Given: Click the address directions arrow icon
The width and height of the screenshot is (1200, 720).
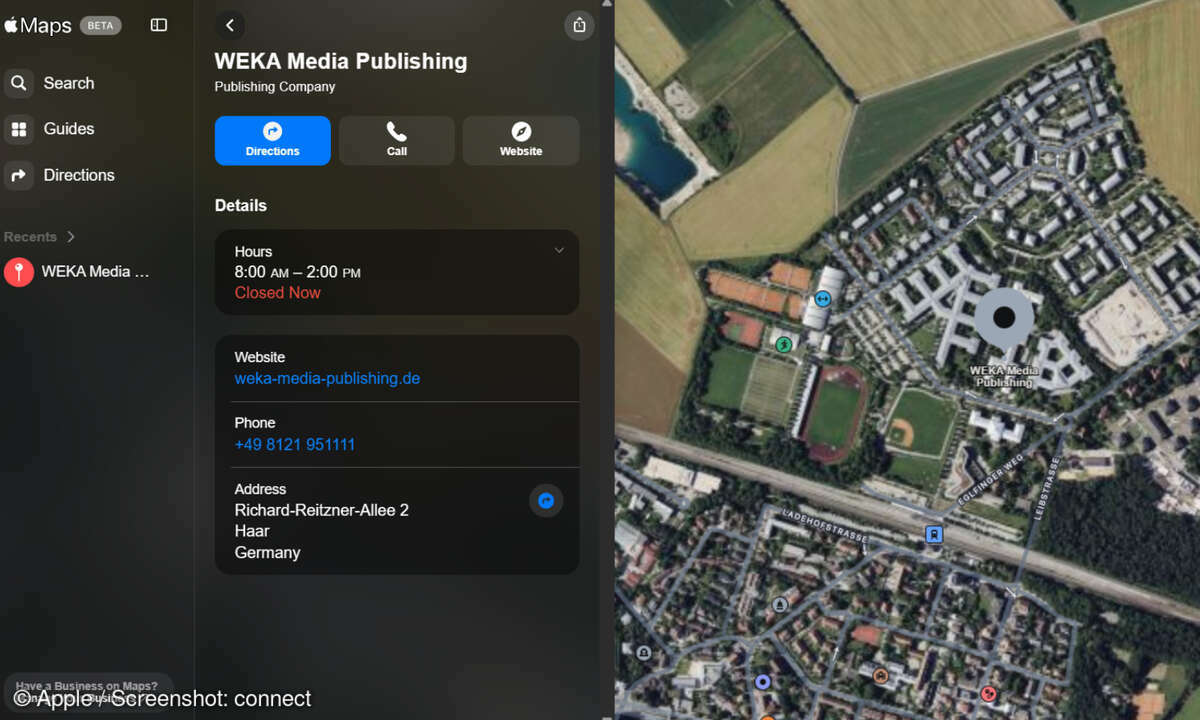Looking at the screenshot, I should click(x=546, y=500).
